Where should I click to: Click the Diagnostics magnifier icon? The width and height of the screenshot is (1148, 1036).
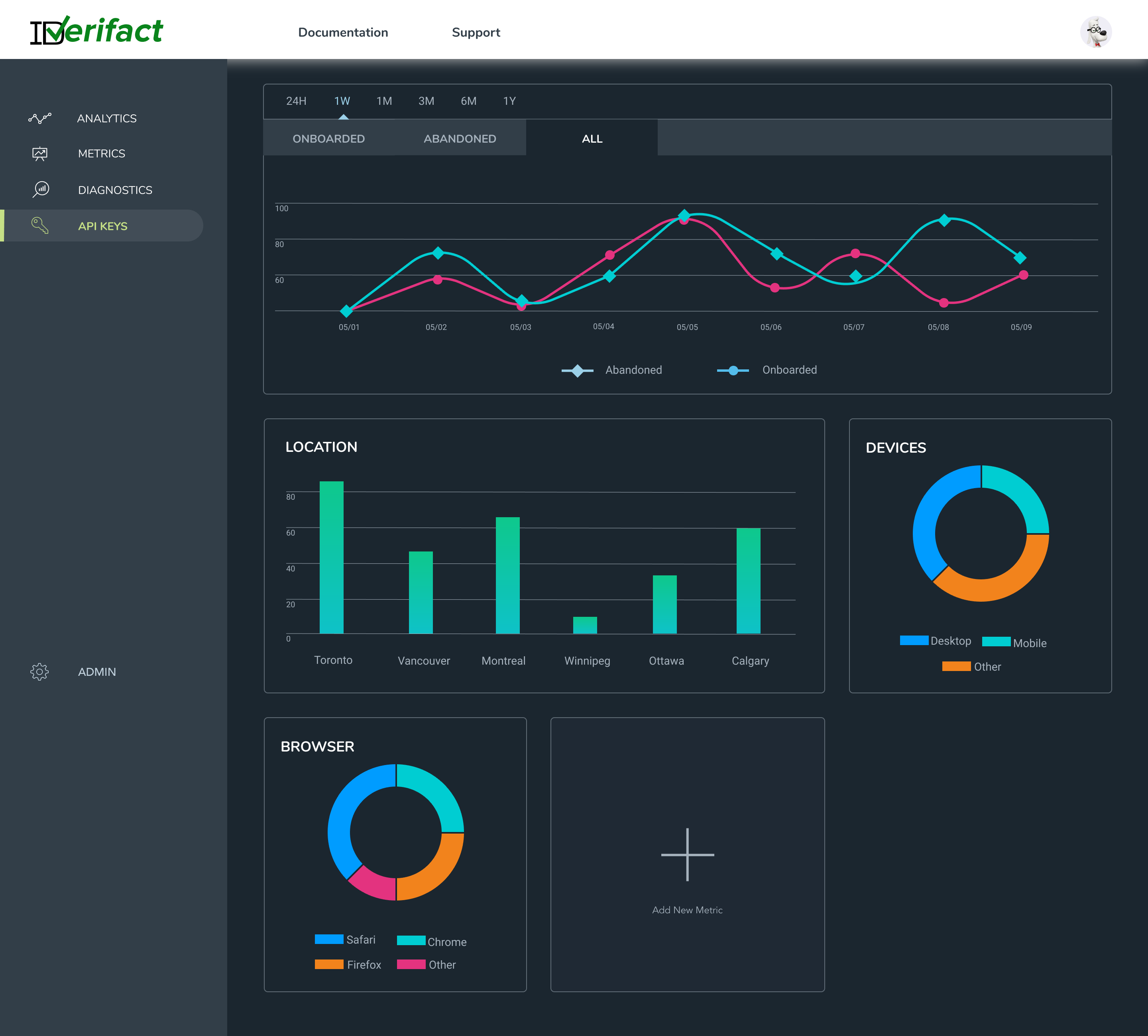[41, 190]
